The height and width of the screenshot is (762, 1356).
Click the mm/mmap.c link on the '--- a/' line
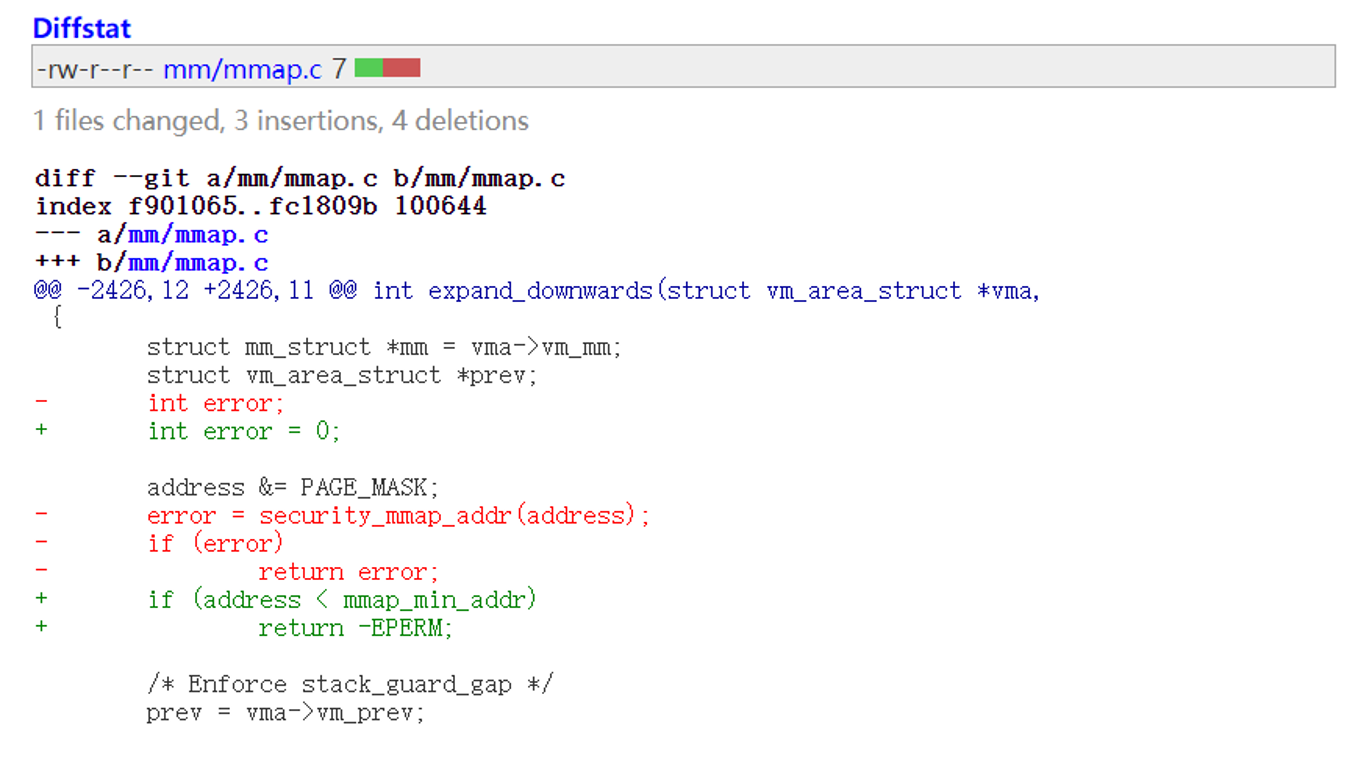(x=198, y=235)
